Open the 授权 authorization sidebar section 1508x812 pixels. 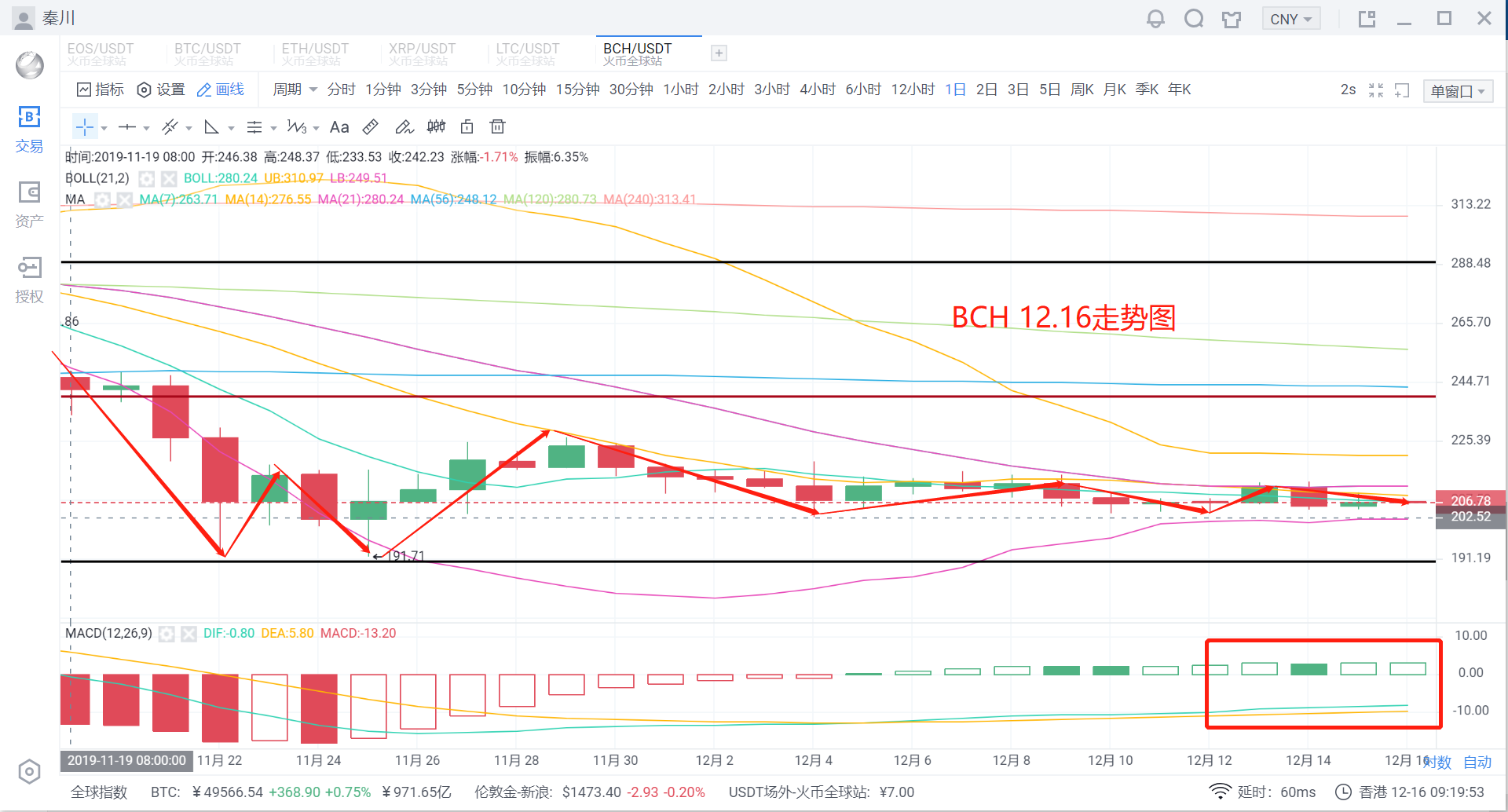click(29, 280)
